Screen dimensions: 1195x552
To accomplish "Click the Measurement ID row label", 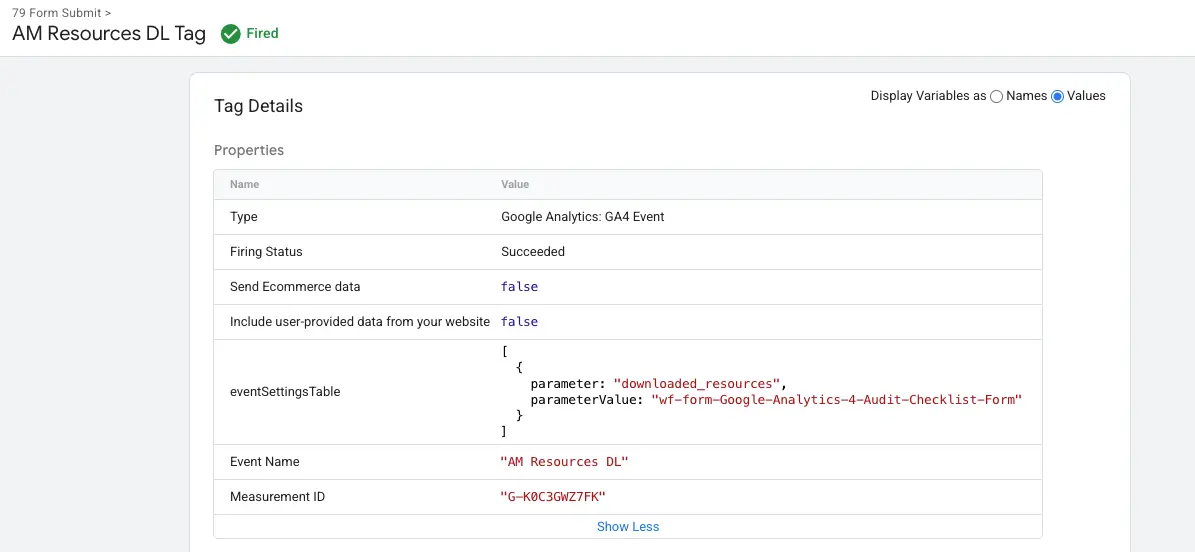I will (277, 497).
